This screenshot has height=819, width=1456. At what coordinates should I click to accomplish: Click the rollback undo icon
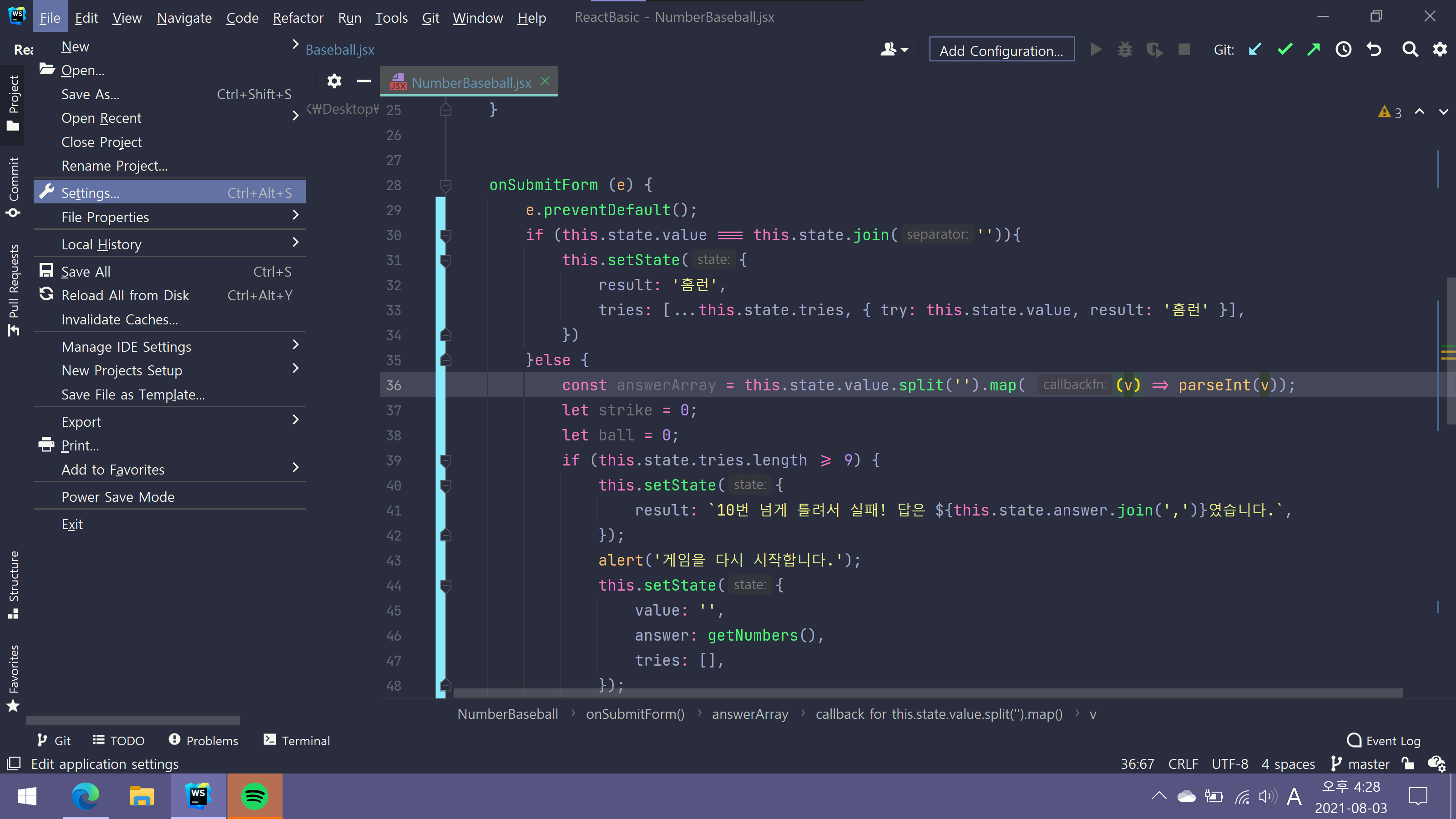(x=1374, y=50)
